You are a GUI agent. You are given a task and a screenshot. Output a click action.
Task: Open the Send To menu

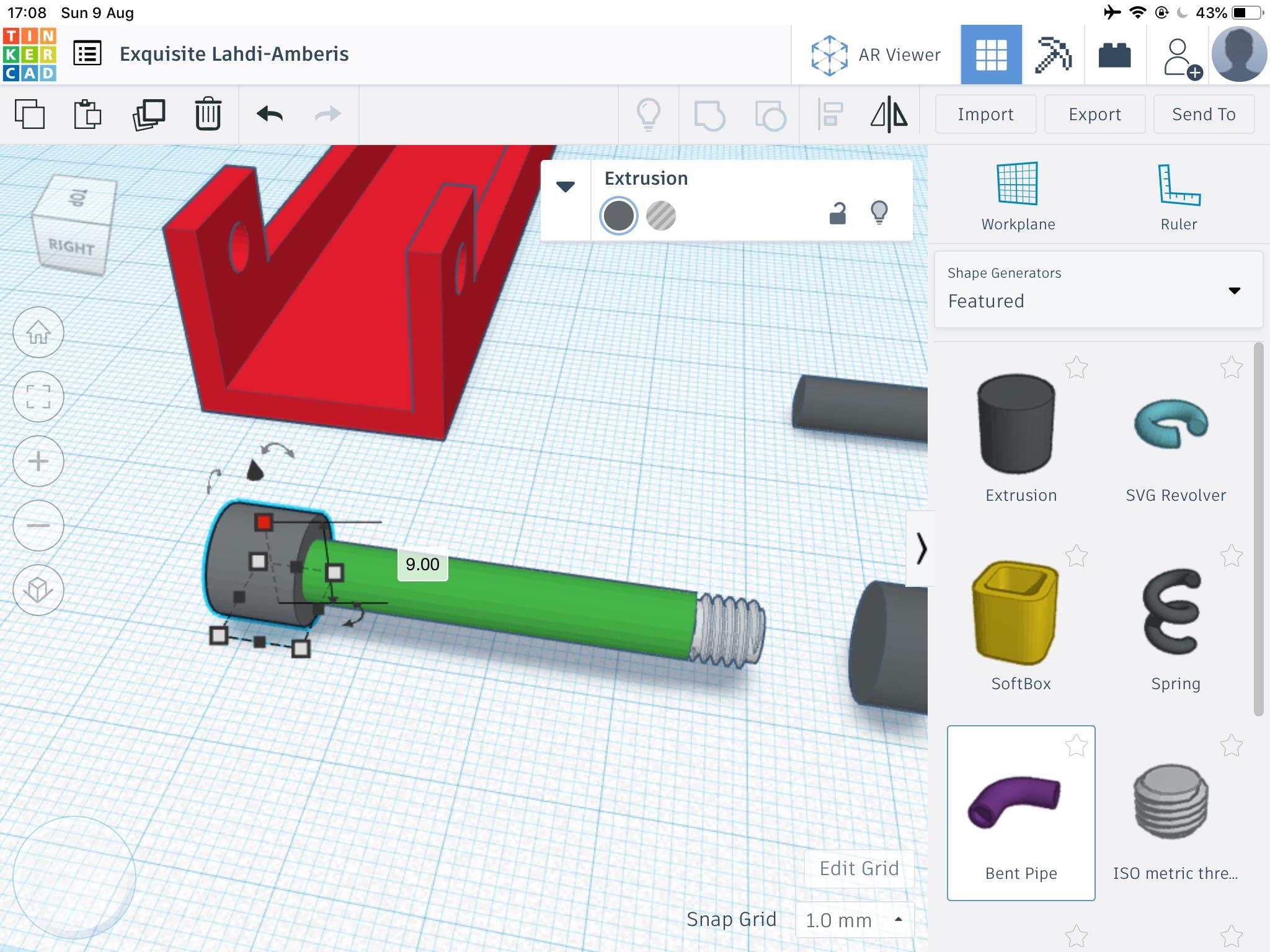[x=1203, y=114]
